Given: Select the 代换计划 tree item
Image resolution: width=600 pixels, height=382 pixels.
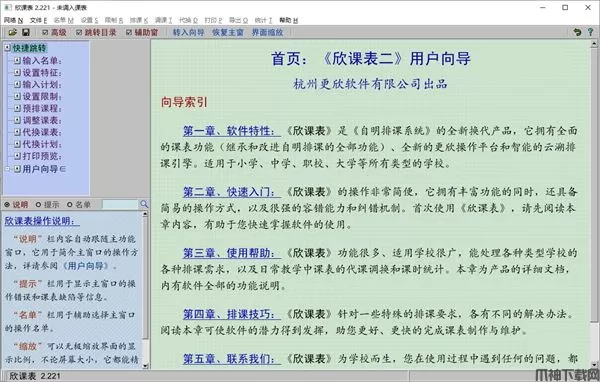Looking at the screenshot, I should pyautogui.click(x=42, y=144).
